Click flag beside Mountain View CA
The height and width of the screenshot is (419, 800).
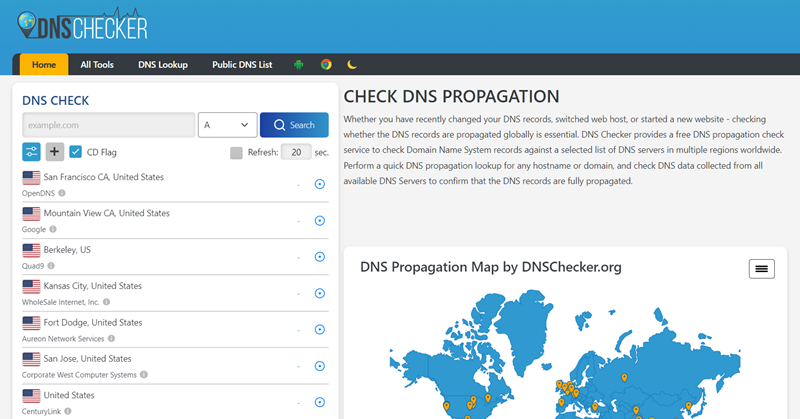[x=31, y=214]
